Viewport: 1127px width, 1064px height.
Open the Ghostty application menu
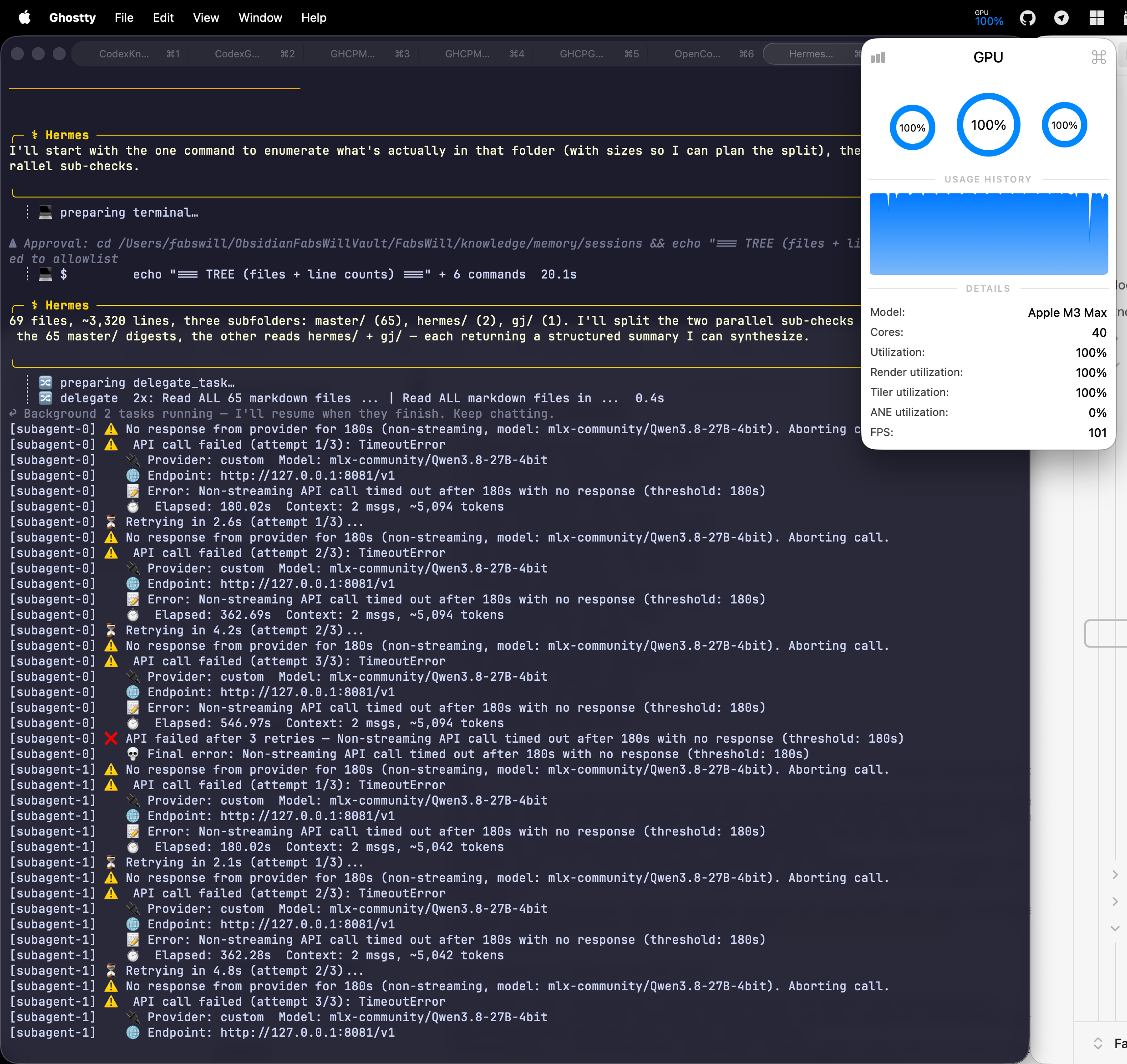click(73, 18)
